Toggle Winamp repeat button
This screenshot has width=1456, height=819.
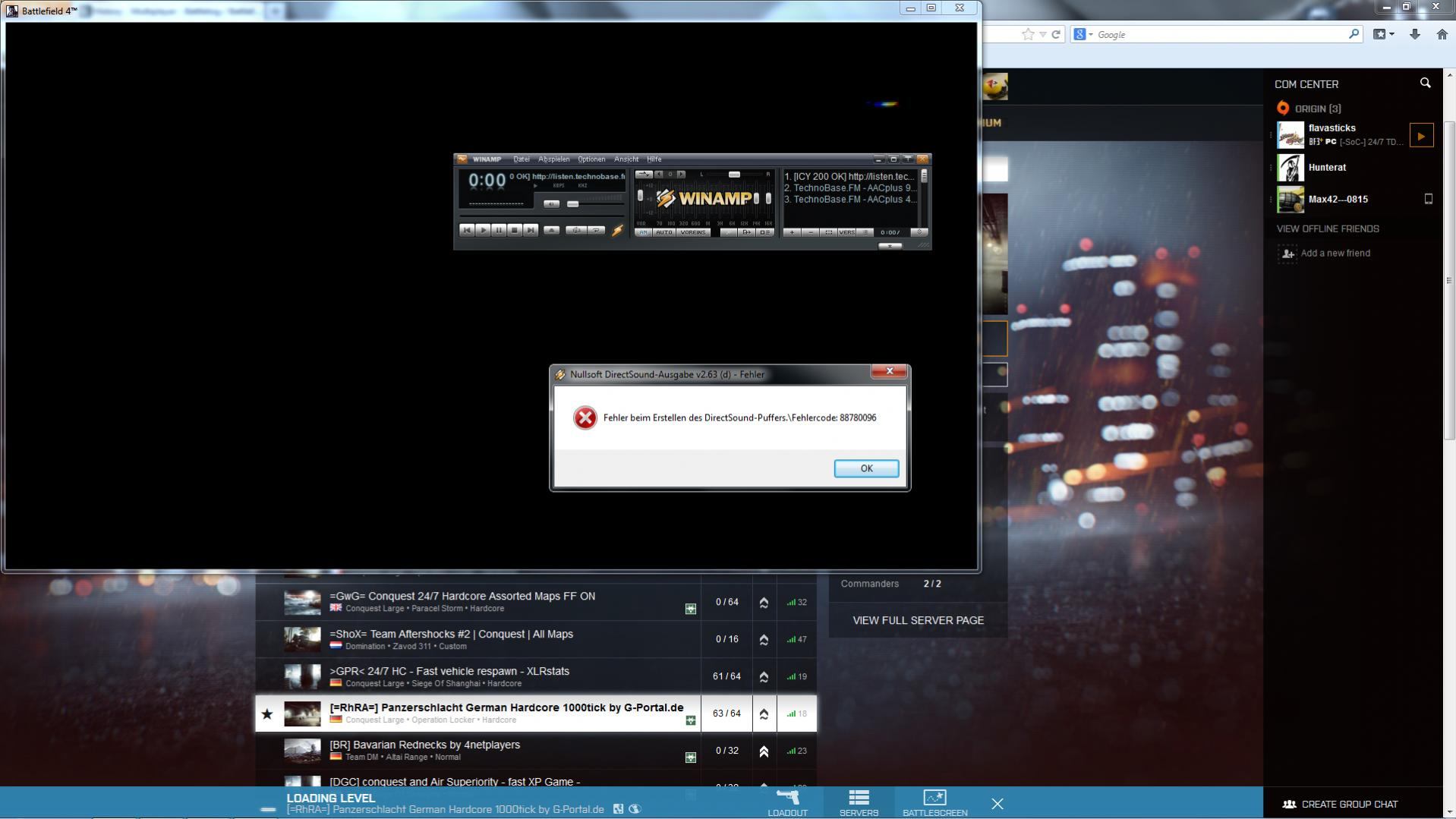tap(596, 230)
